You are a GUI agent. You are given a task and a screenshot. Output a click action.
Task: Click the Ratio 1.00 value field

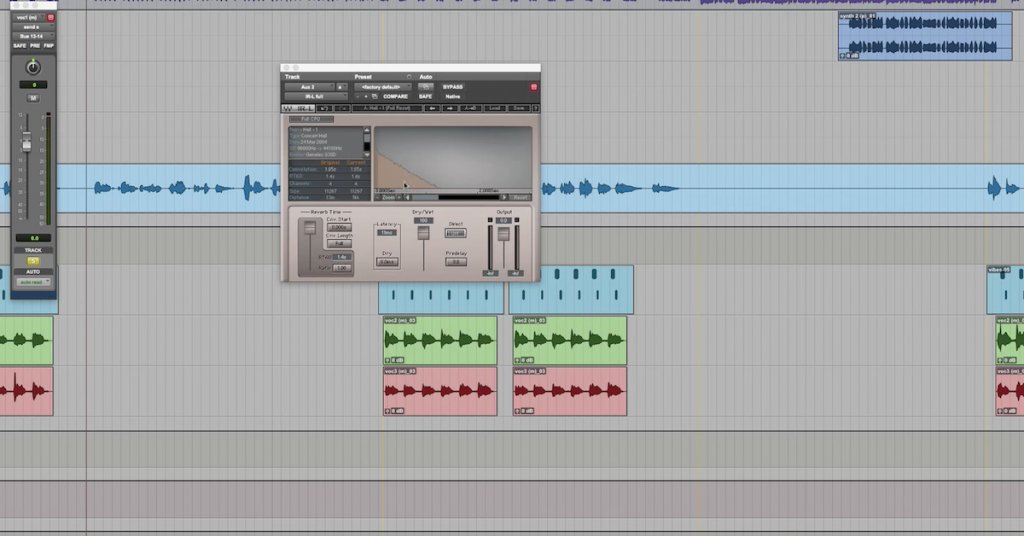pyautogui.click(x=342, y=268)
